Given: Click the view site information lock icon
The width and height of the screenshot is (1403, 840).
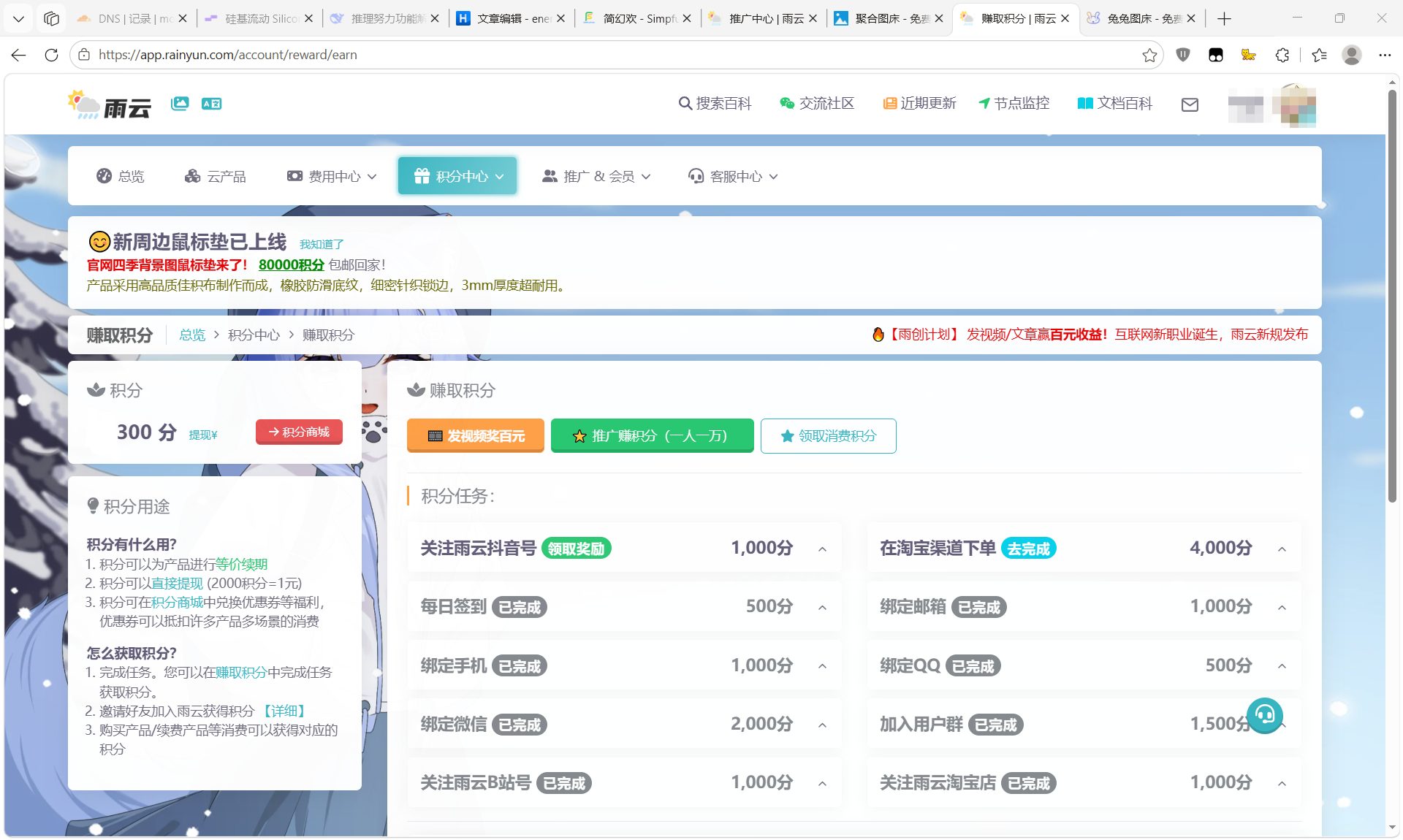Looking at the screenshot, I should 84,55.
